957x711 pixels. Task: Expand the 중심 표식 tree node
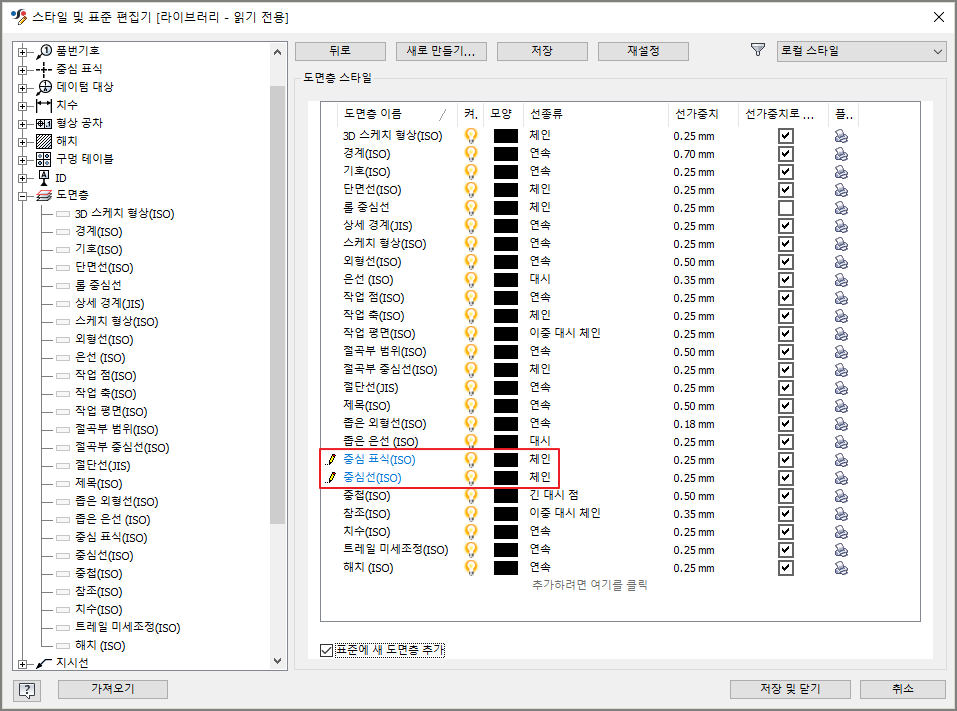pos(23,70)
